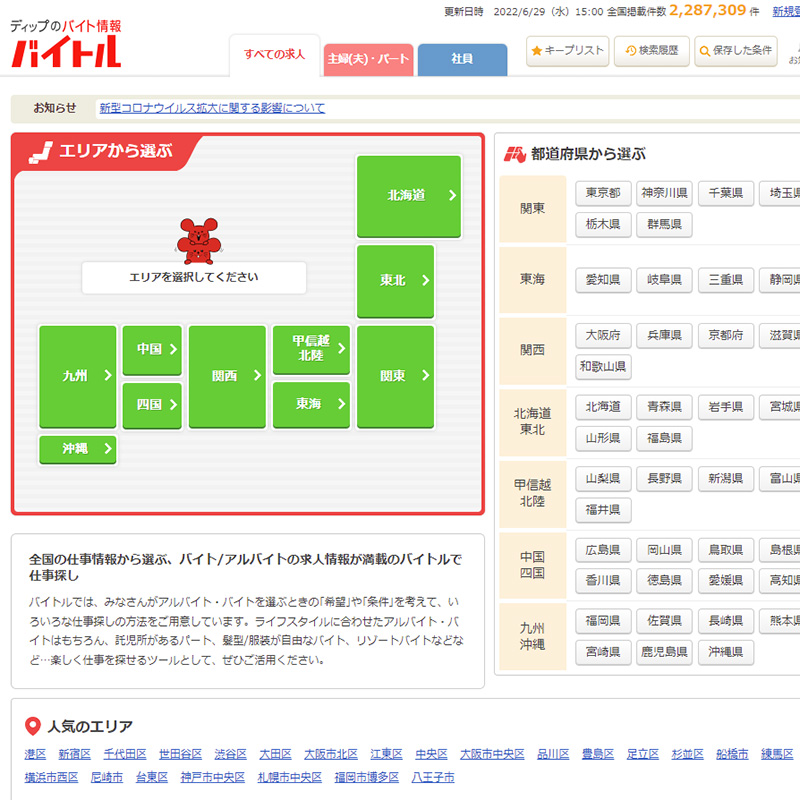This screenshot has width=800, height=800.
Task: Select the 九州 area tile
Action: tap(78, 377)
